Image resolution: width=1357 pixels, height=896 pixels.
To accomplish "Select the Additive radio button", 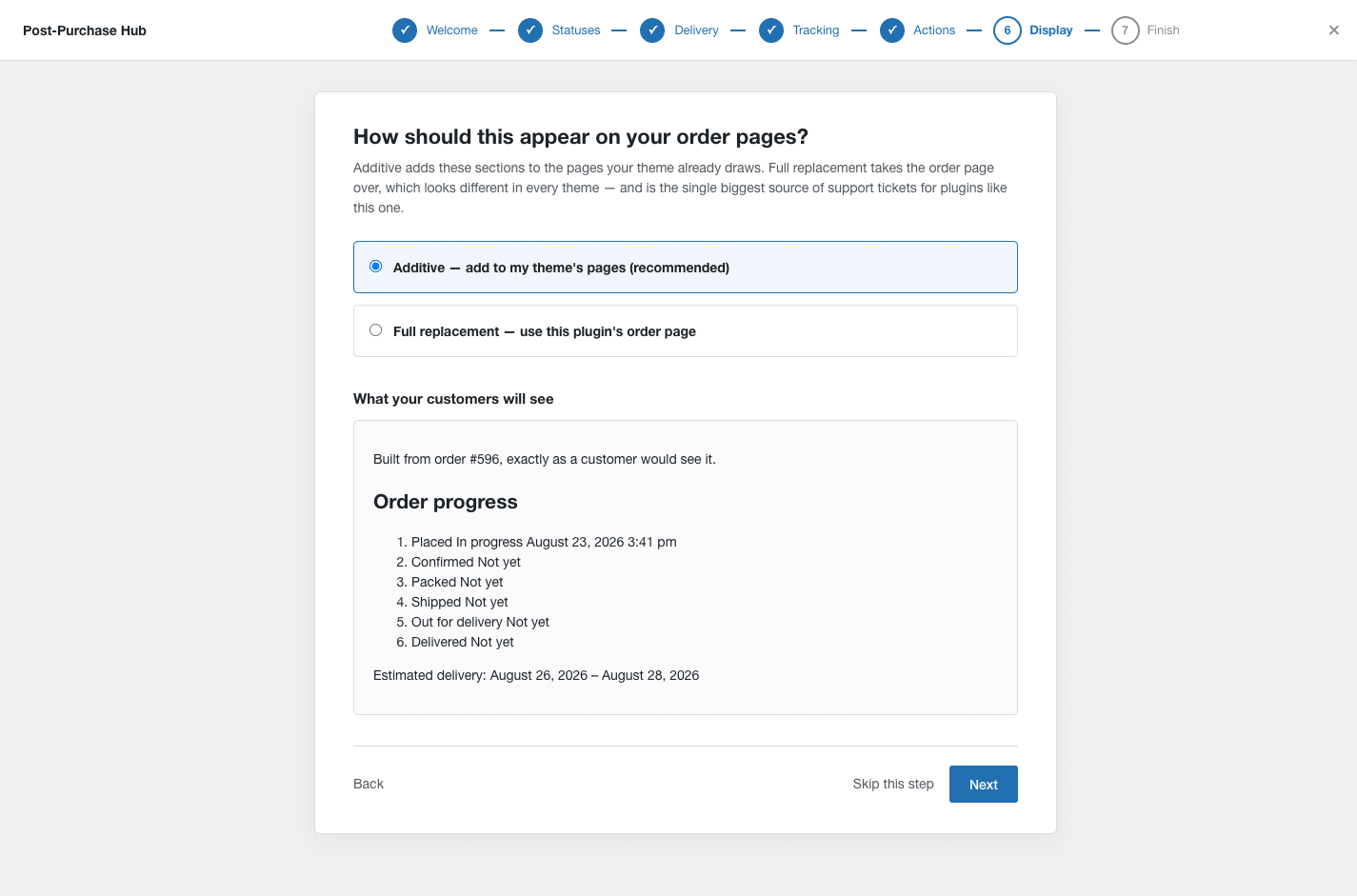I will pyautogui.click(x=376, y=267).
